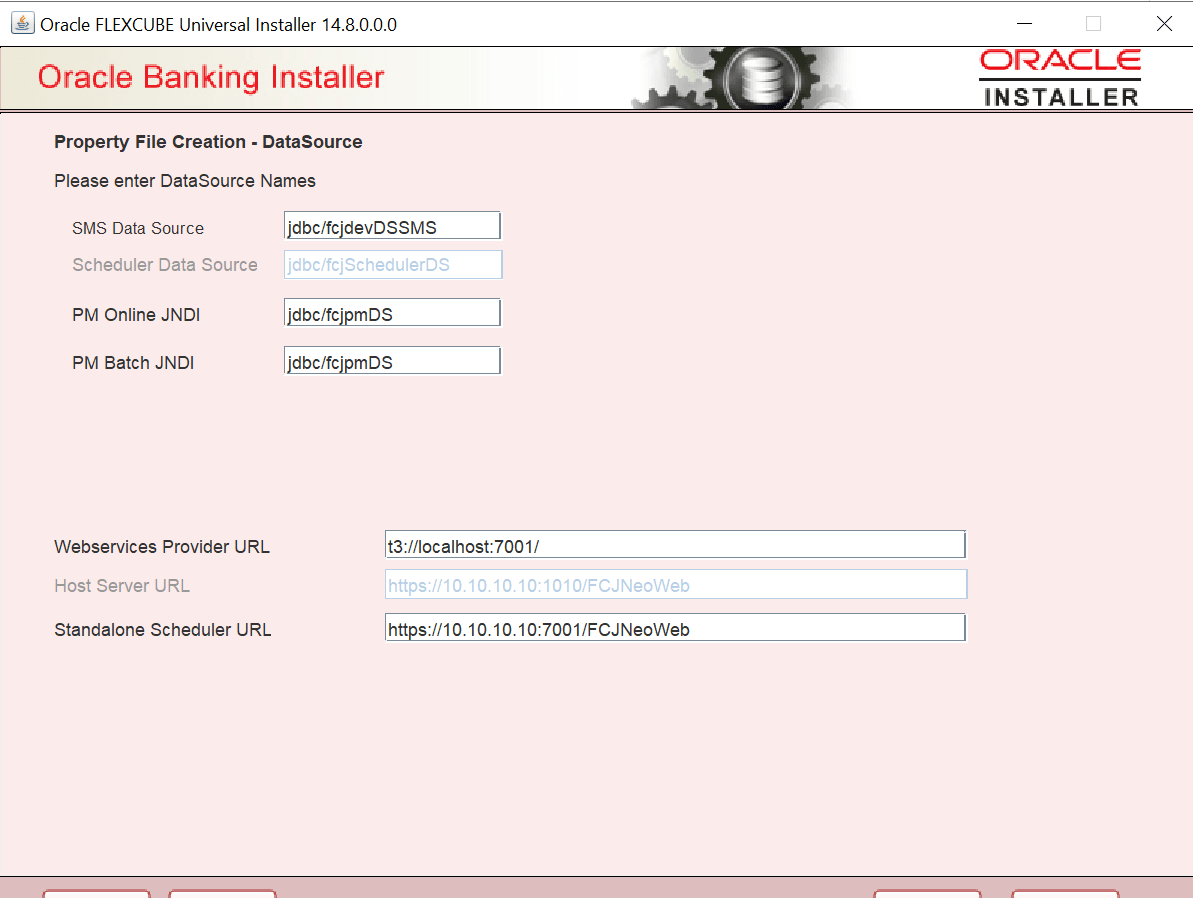Focus the PM Online JNDI field

[393, 313]
